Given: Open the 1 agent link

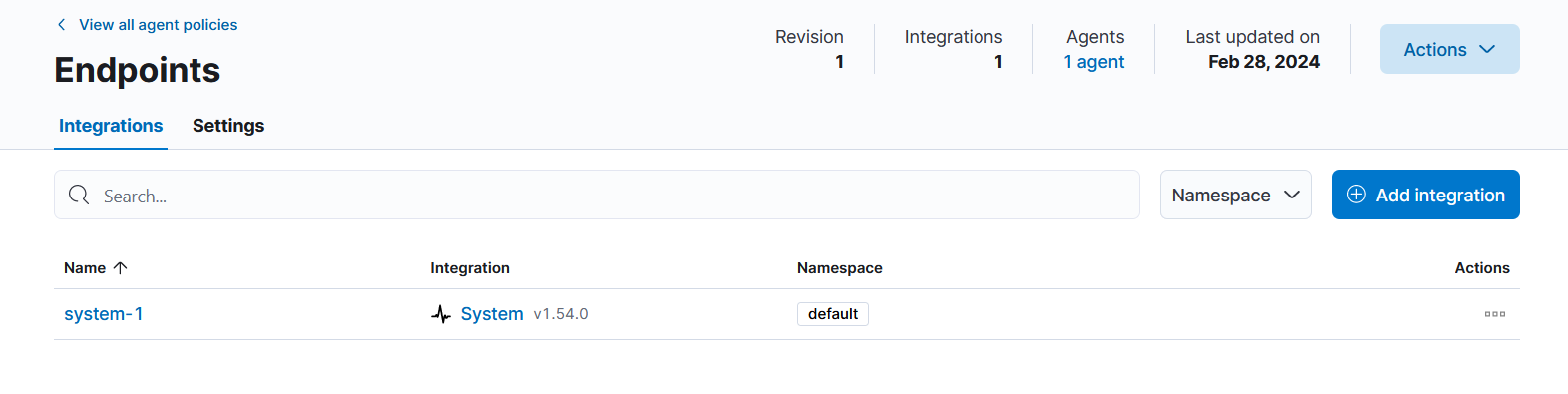Looking at the screenshot, I should (1093, 62).
